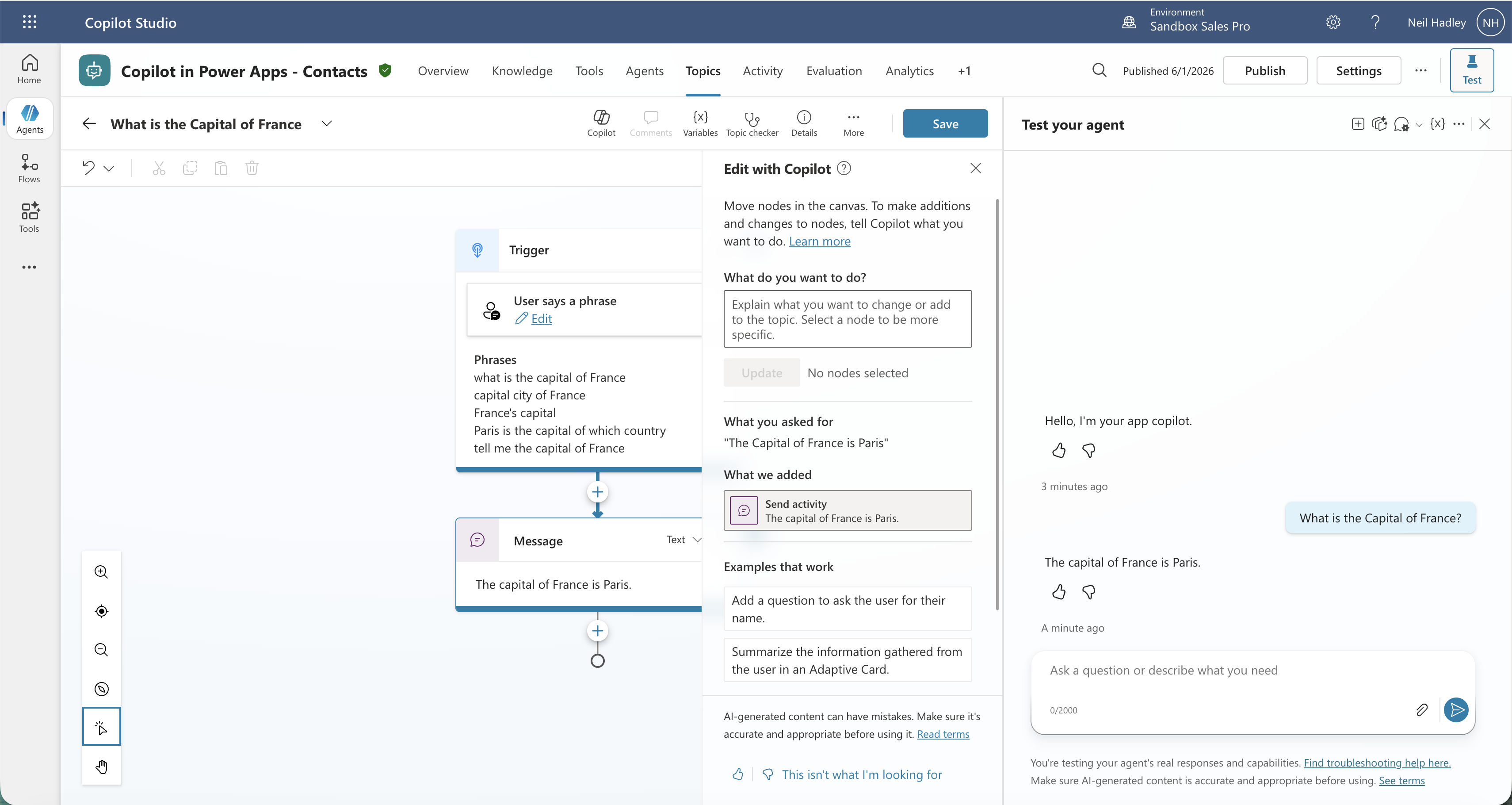This screenshot has height=805, width=1512.
Task: Open 'Find troubleshooting help here' link
Action: point(1377,763)
